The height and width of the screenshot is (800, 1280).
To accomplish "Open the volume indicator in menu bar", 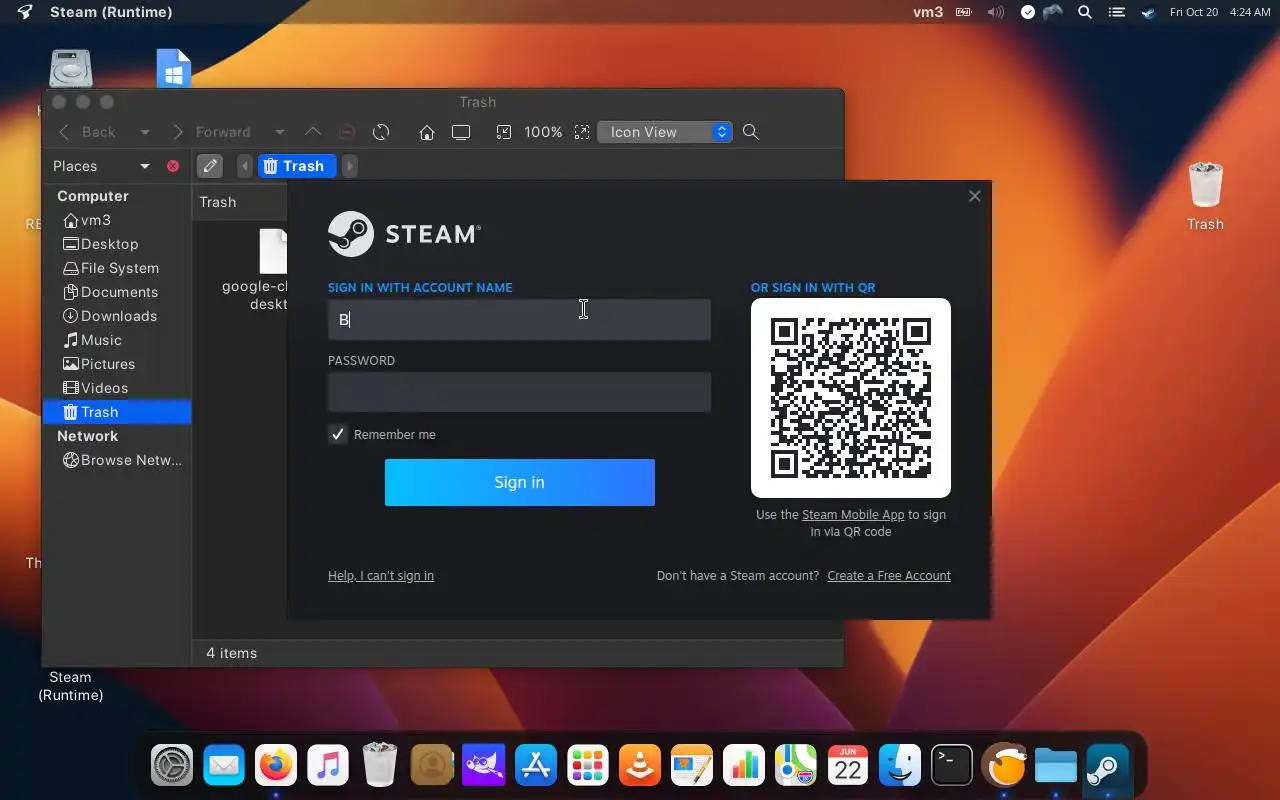I will (995, 12).
